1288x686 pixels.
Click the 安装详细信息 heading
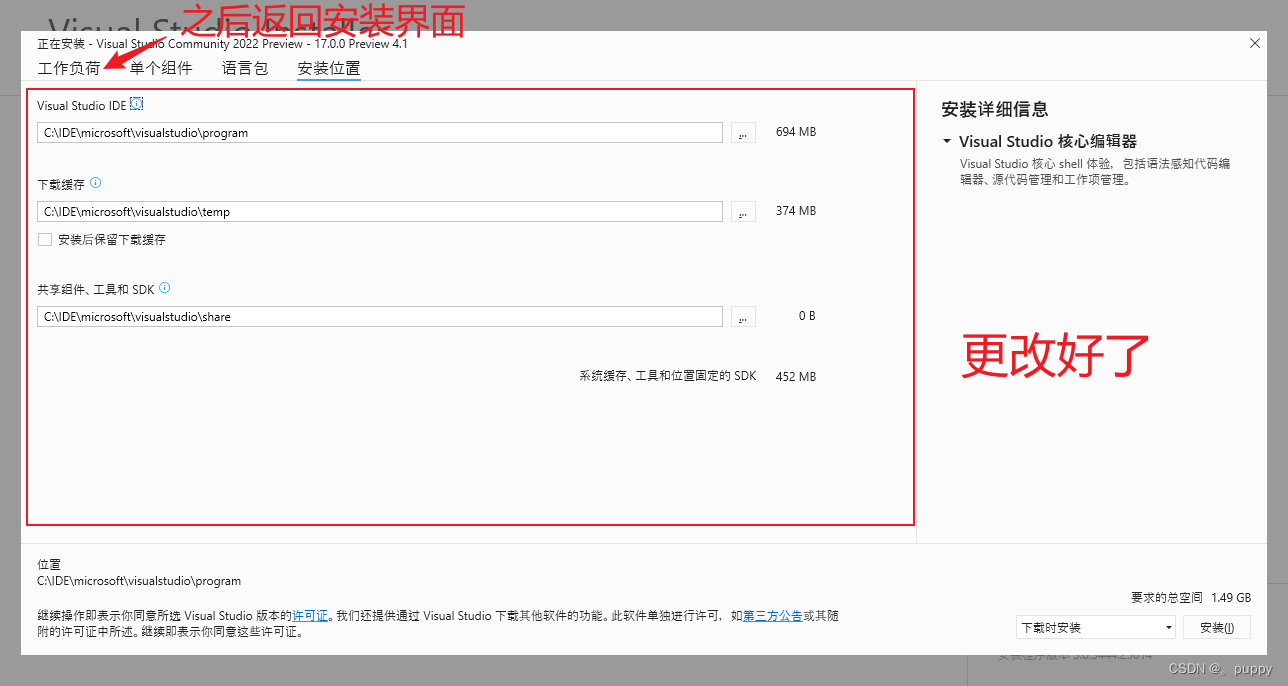[994, 110]
